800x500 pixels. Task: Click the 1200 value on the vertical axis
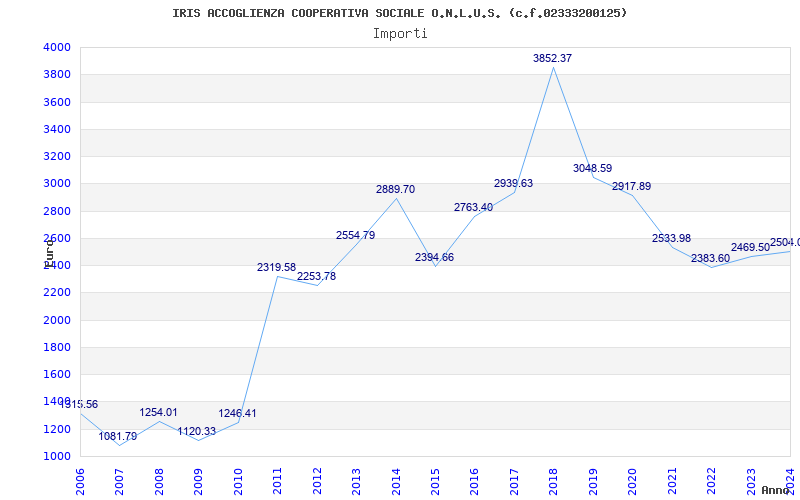click(57, 429)
